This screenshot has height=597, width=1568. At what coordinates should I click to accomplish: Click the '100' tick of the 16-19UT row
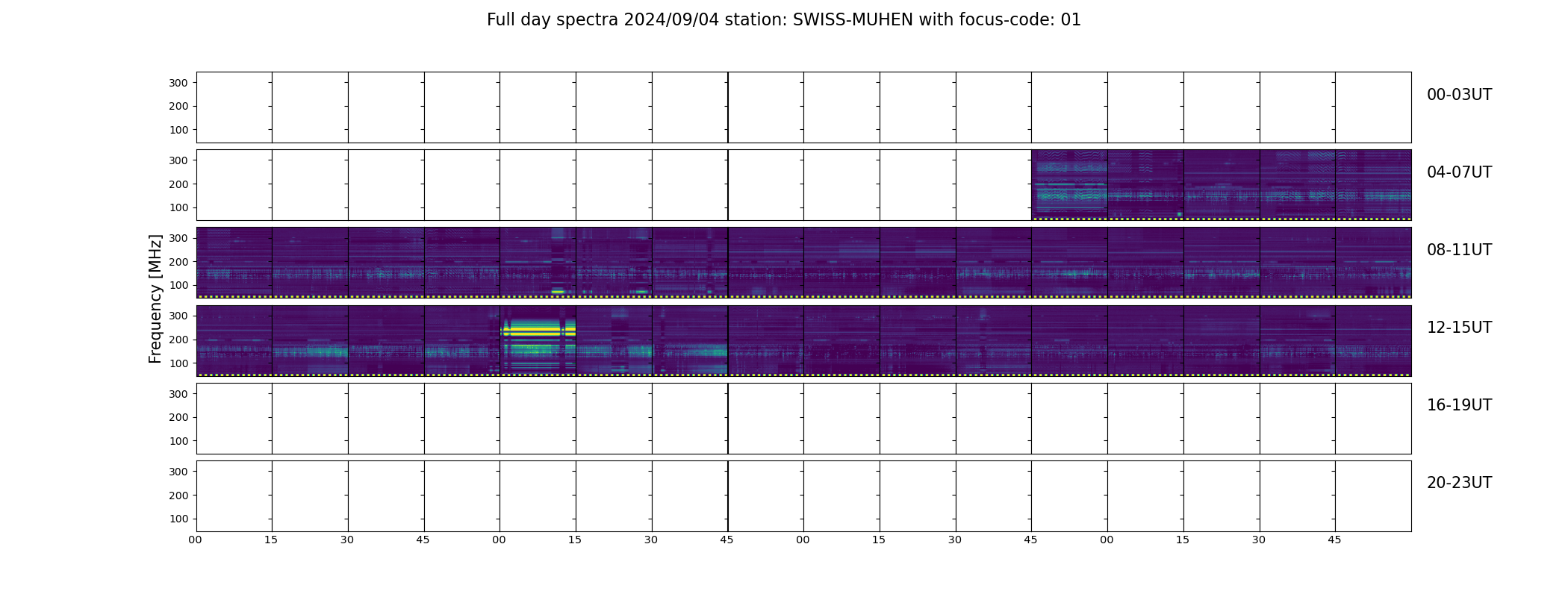point(178,442)
